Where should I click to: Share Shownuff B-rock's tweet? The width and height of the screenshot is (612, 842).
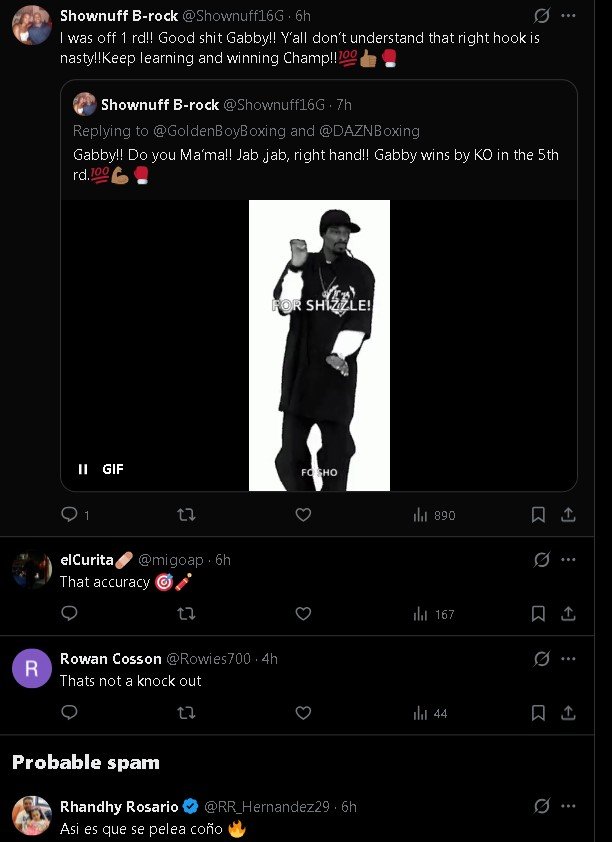pos(568,515)
